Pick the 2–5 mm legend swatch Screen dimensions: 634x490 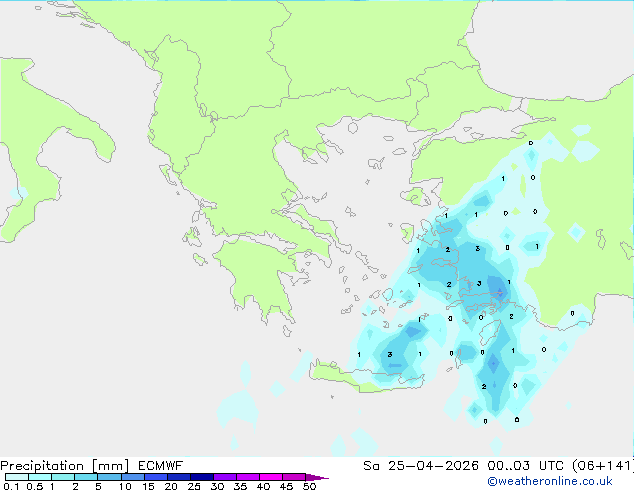(86, 477)
